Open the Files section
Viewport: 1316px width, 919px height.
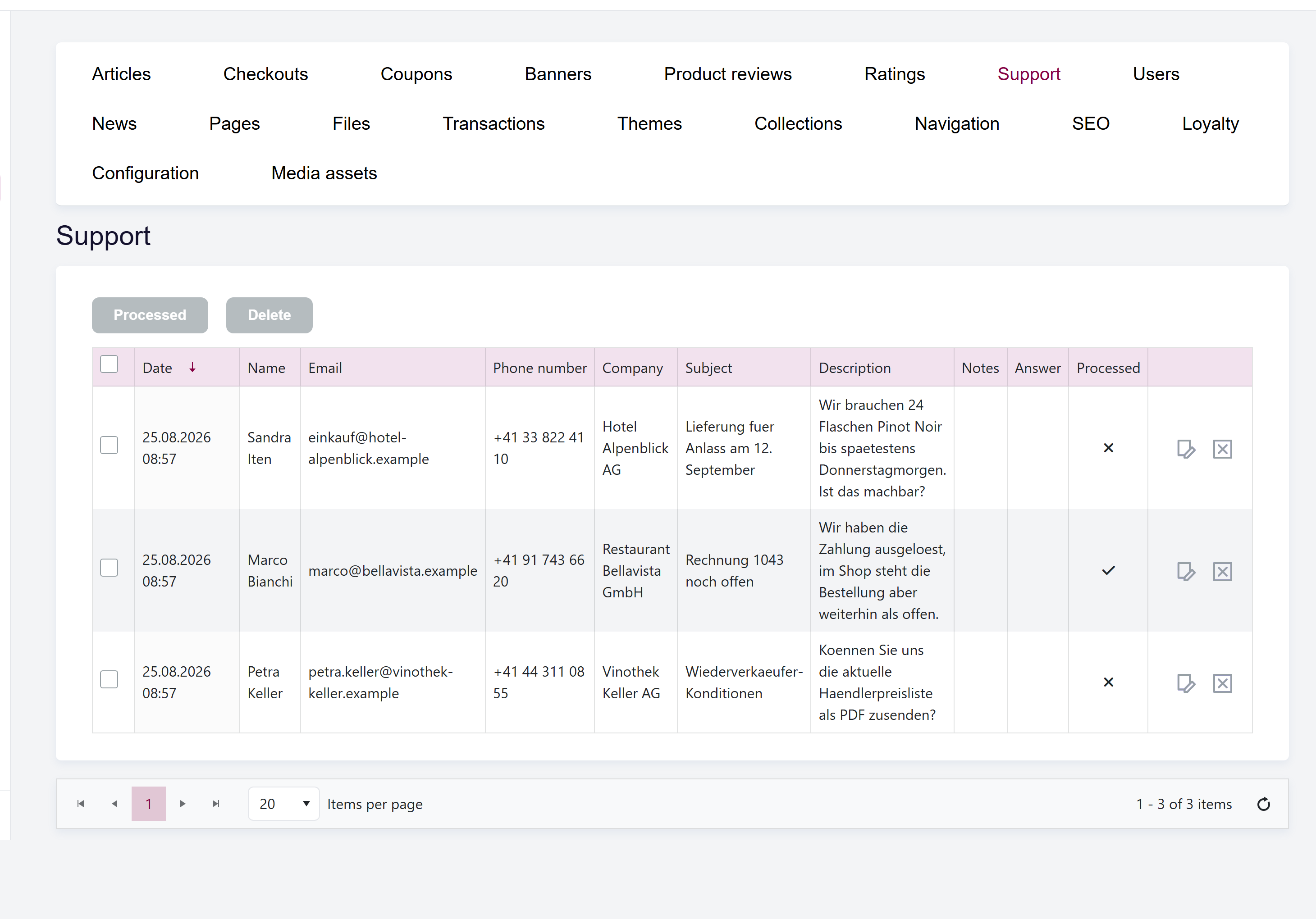coord(352,124)
